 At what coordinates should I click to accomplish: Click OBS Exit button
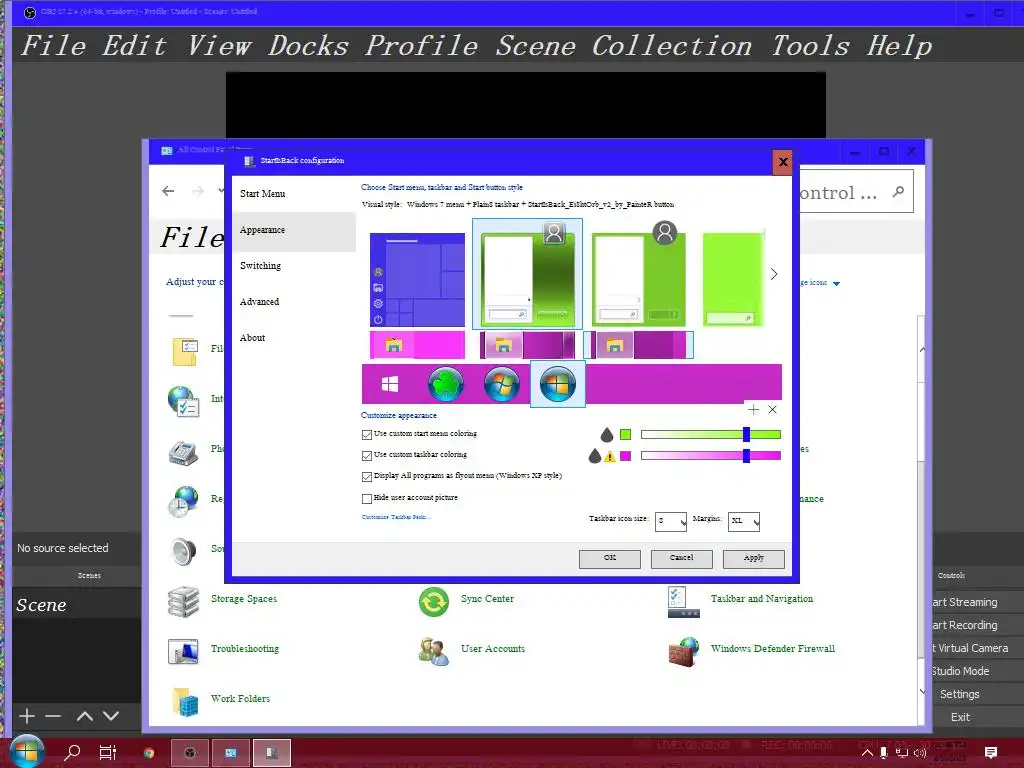(959, 716)
